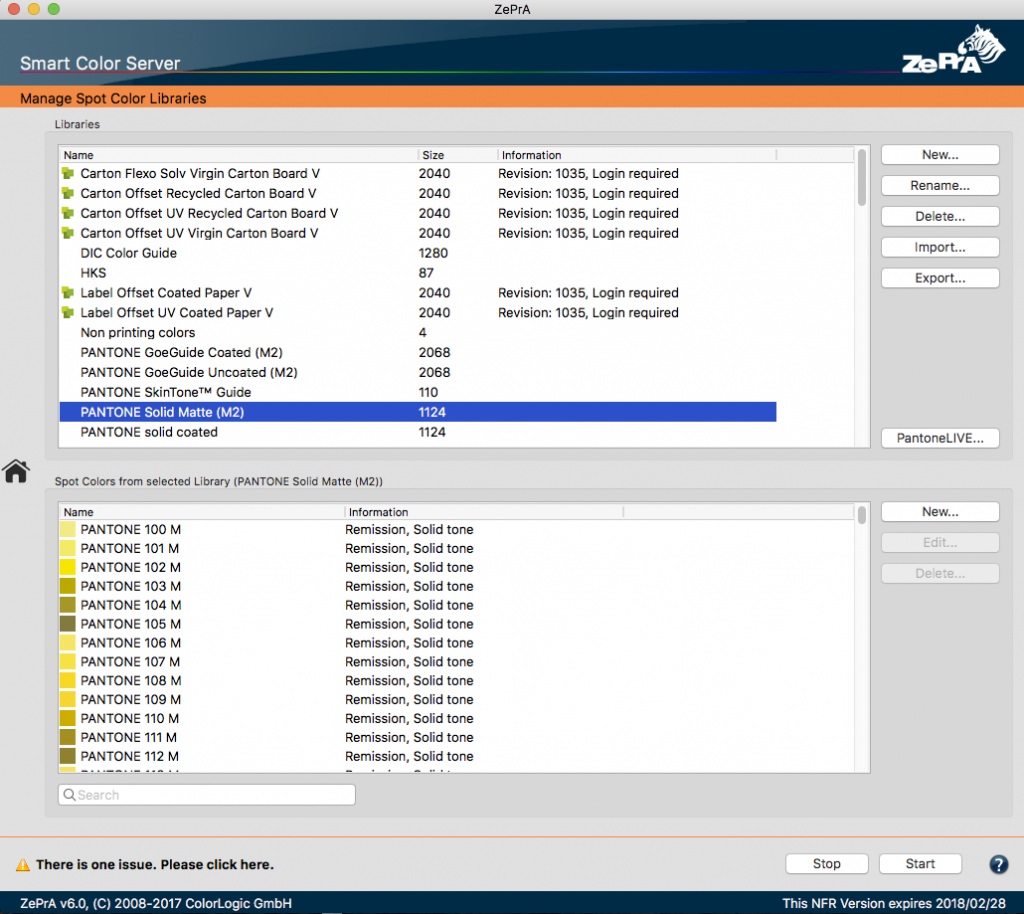Select PANTONE solid coated library
The width and height of the screenshot is (1024, 914).
point(418,432)
